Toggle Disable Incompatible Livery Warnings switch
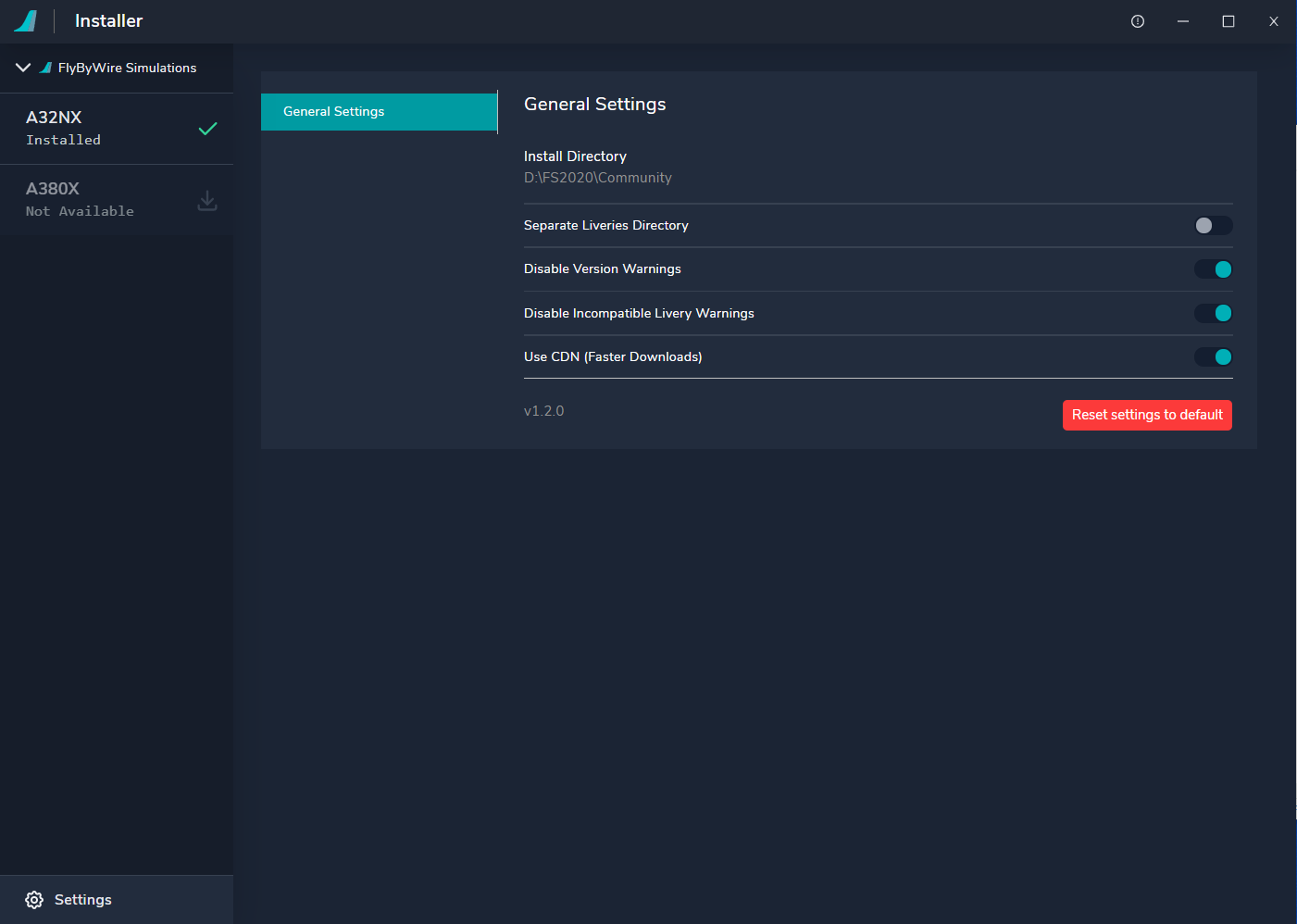 (x=1213, y=313)
